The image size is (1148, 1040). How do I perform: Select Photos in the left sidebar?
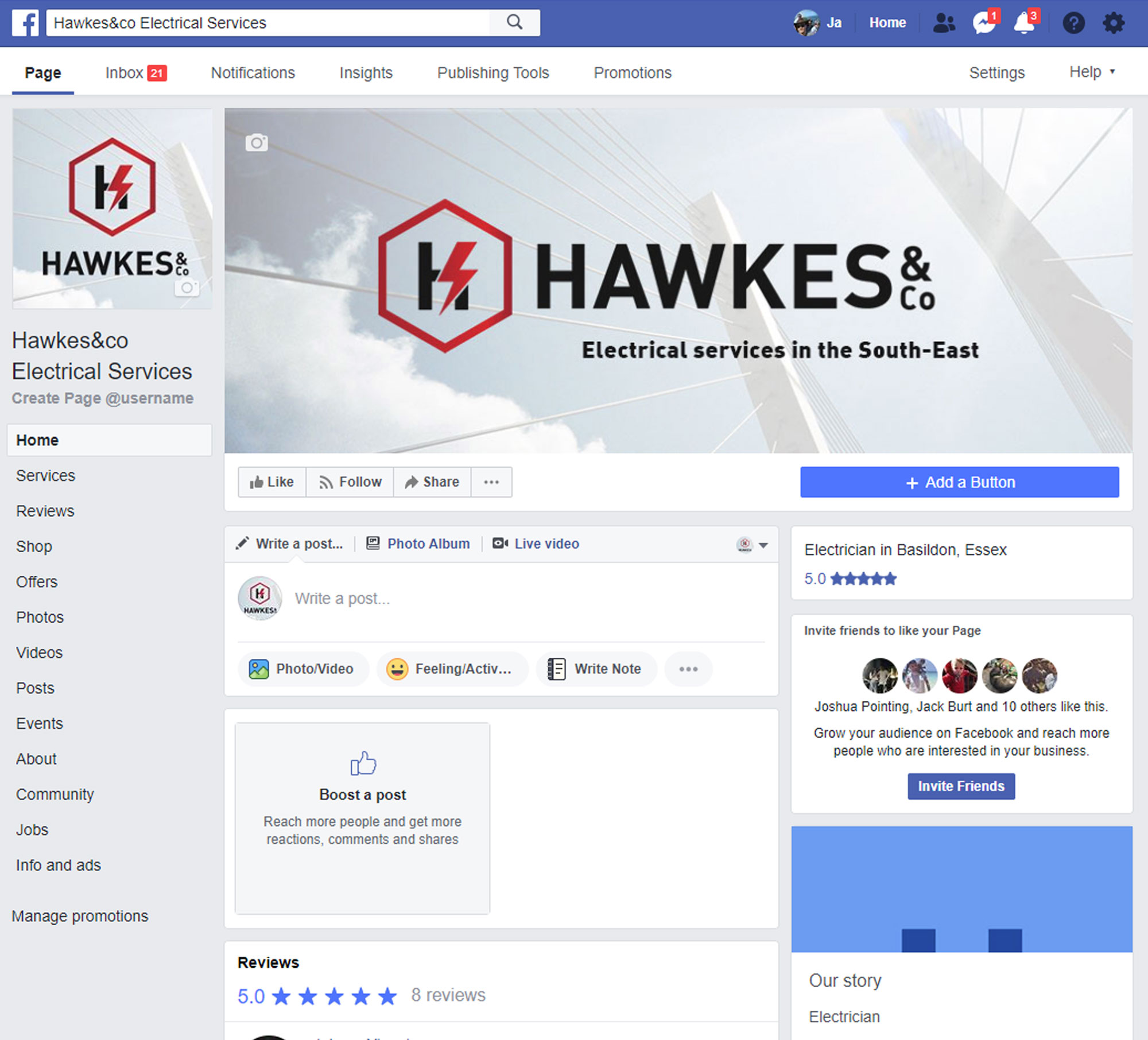point(40,618)
